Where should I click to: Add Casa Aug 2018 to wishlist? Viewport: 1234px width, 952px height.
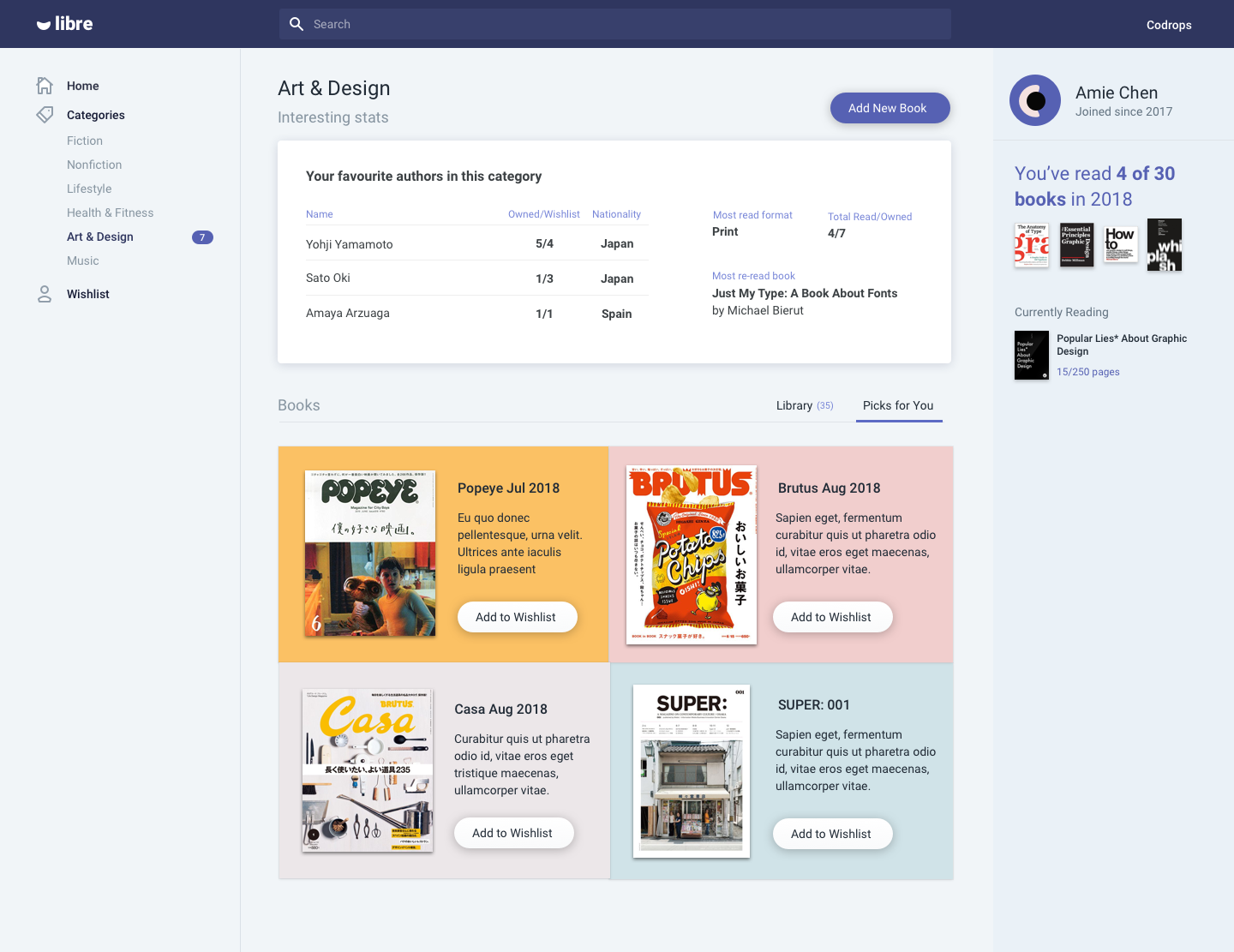[x=513, y=833]
